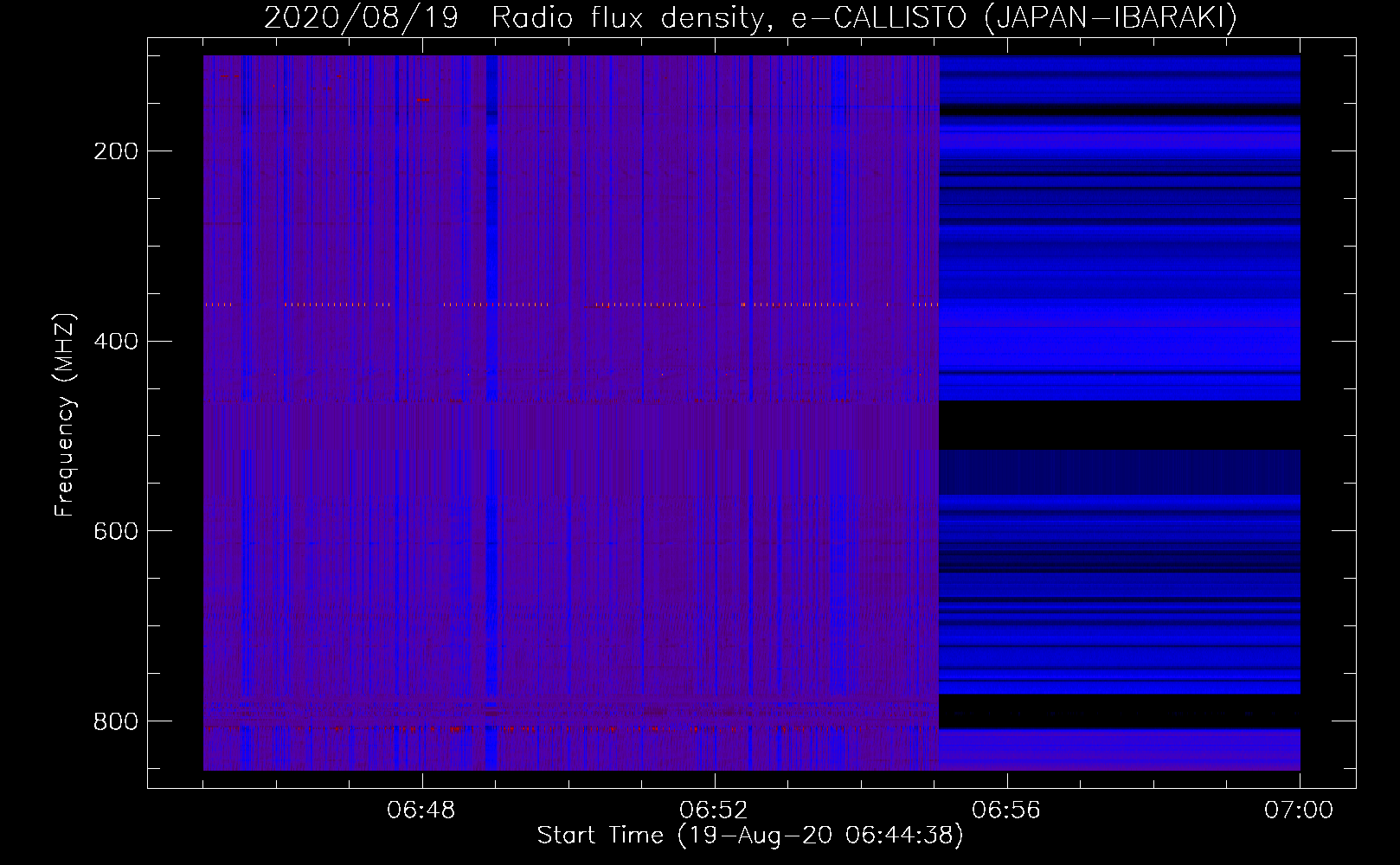Select the 07:00 time axis label
Viewport: 1400px width, 865px height.
pyautogui.click(x=1299, y=811)
